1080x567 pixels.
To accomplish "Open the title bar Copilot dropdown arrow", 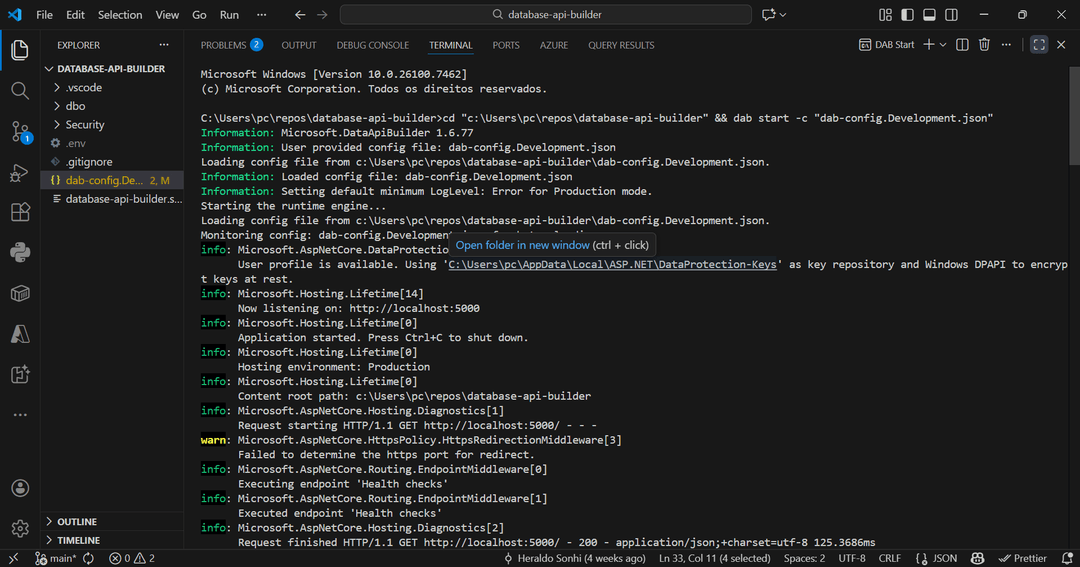I will tap(783, 14).
